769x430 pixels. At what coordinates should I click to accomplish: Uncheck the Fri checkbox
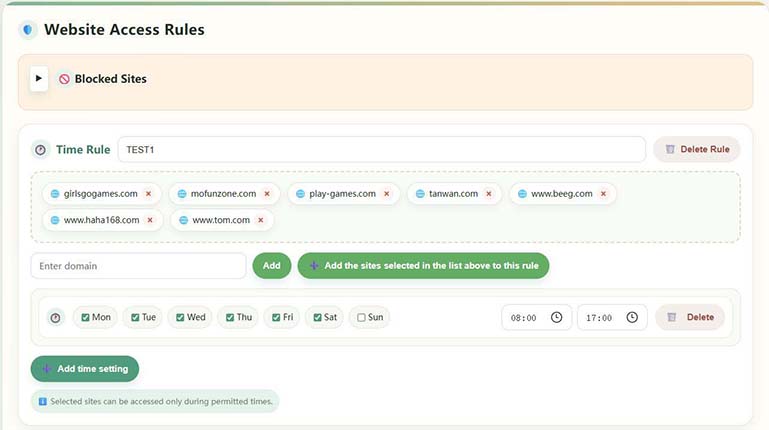(276, 317)
